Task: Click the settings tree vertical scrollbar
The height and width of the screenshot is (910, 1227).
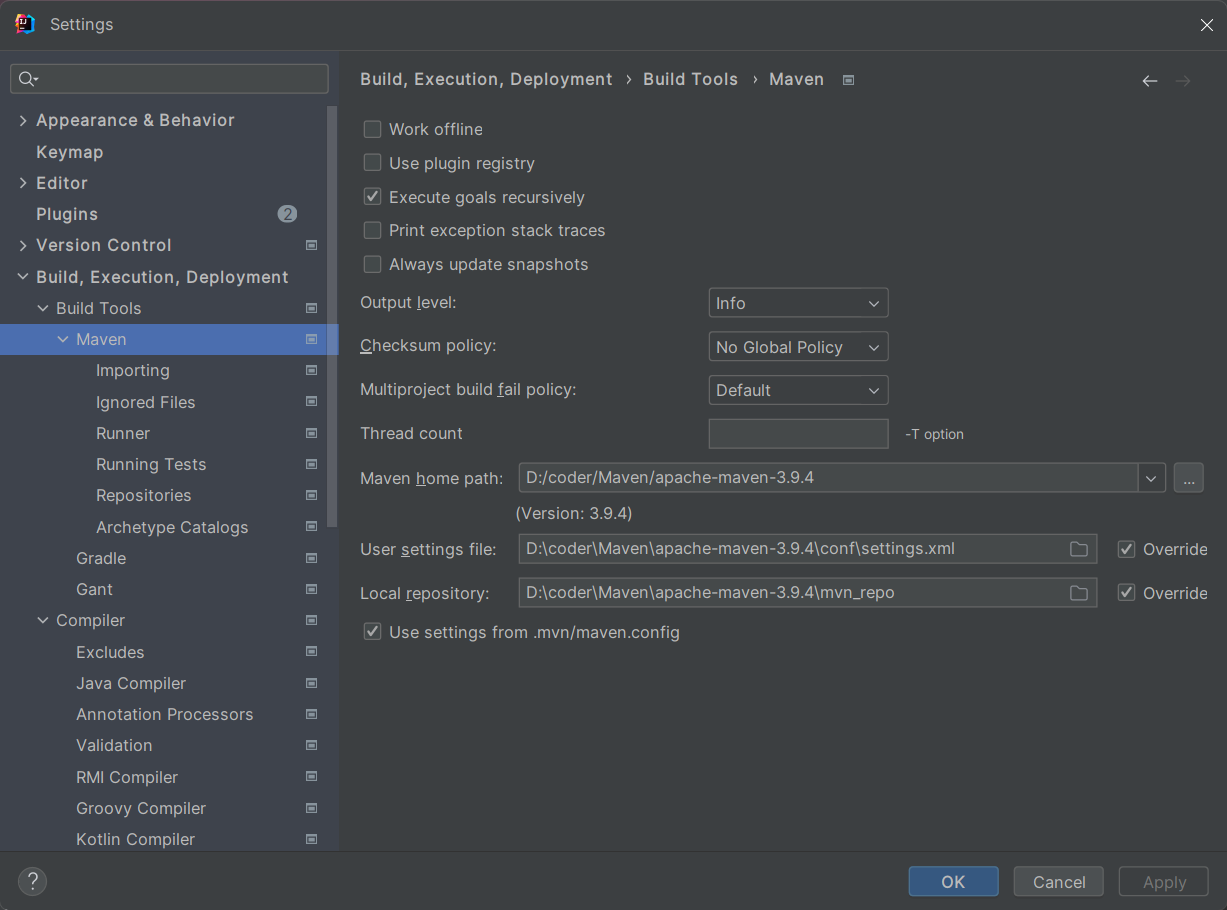Action: click(333, 315)
